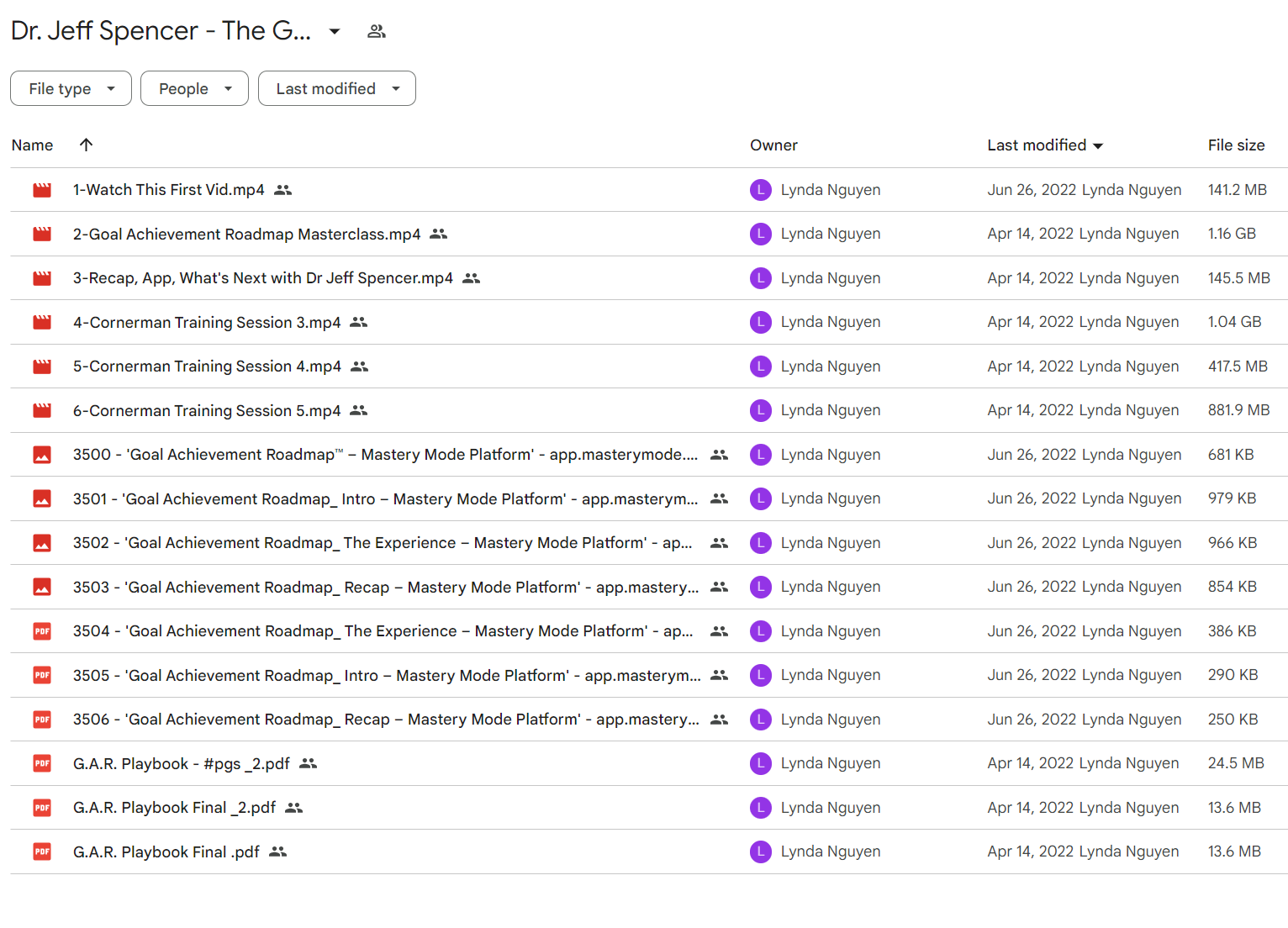Click the image icon for file 3500
1288x928 pixels.
tap(42, 455)
